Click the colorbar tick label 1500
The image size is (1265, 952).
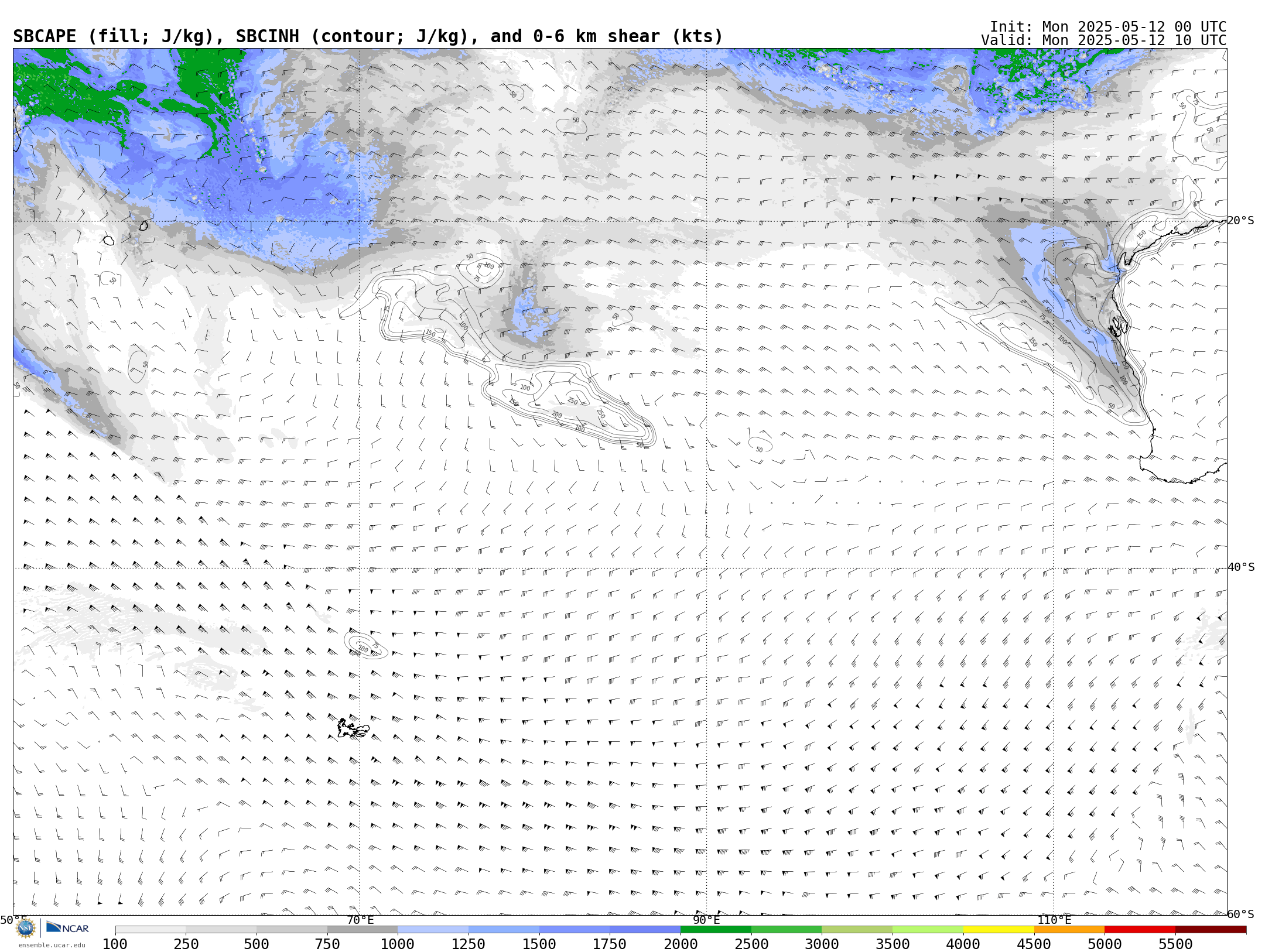coord(539,944)
